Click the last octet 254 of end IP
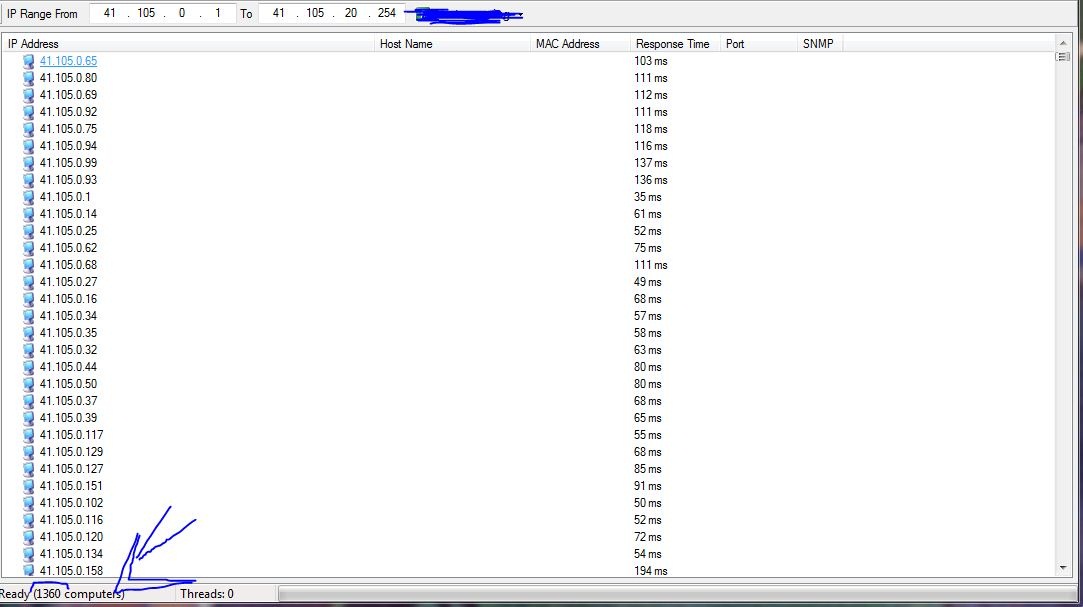 pos(387,14)
